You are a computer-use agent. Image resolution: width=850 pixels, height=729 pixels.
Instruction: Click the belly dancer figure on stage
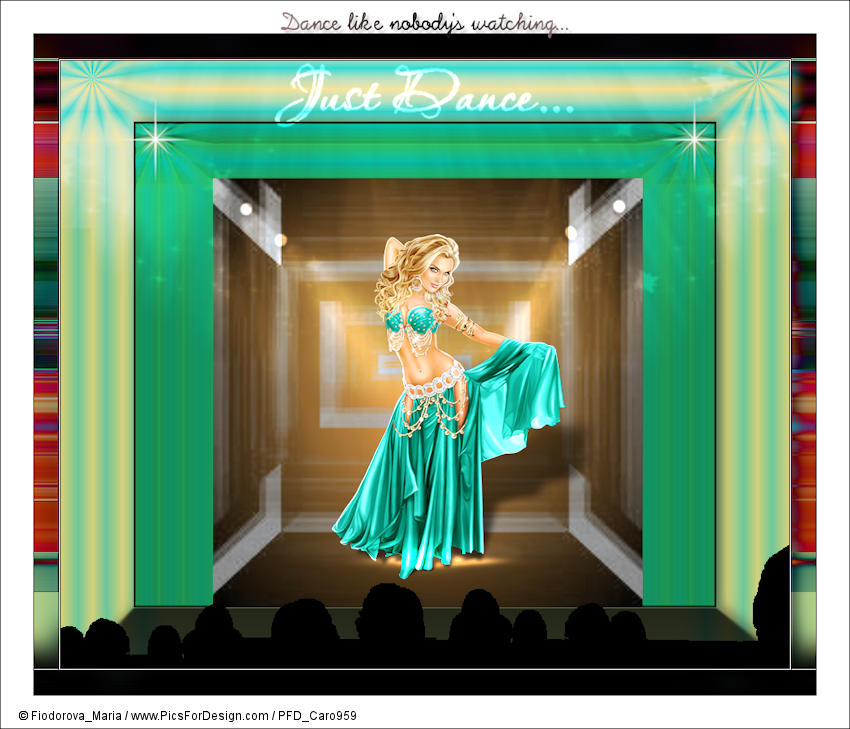coord(449,407)
